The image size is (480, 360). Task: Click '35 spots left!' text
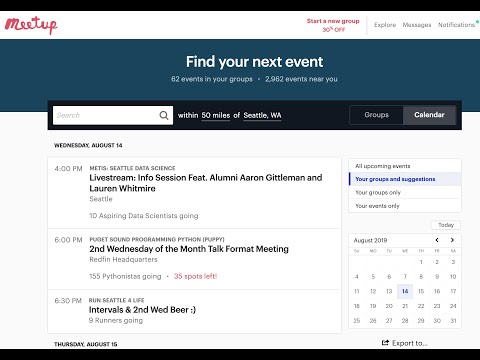195,276
